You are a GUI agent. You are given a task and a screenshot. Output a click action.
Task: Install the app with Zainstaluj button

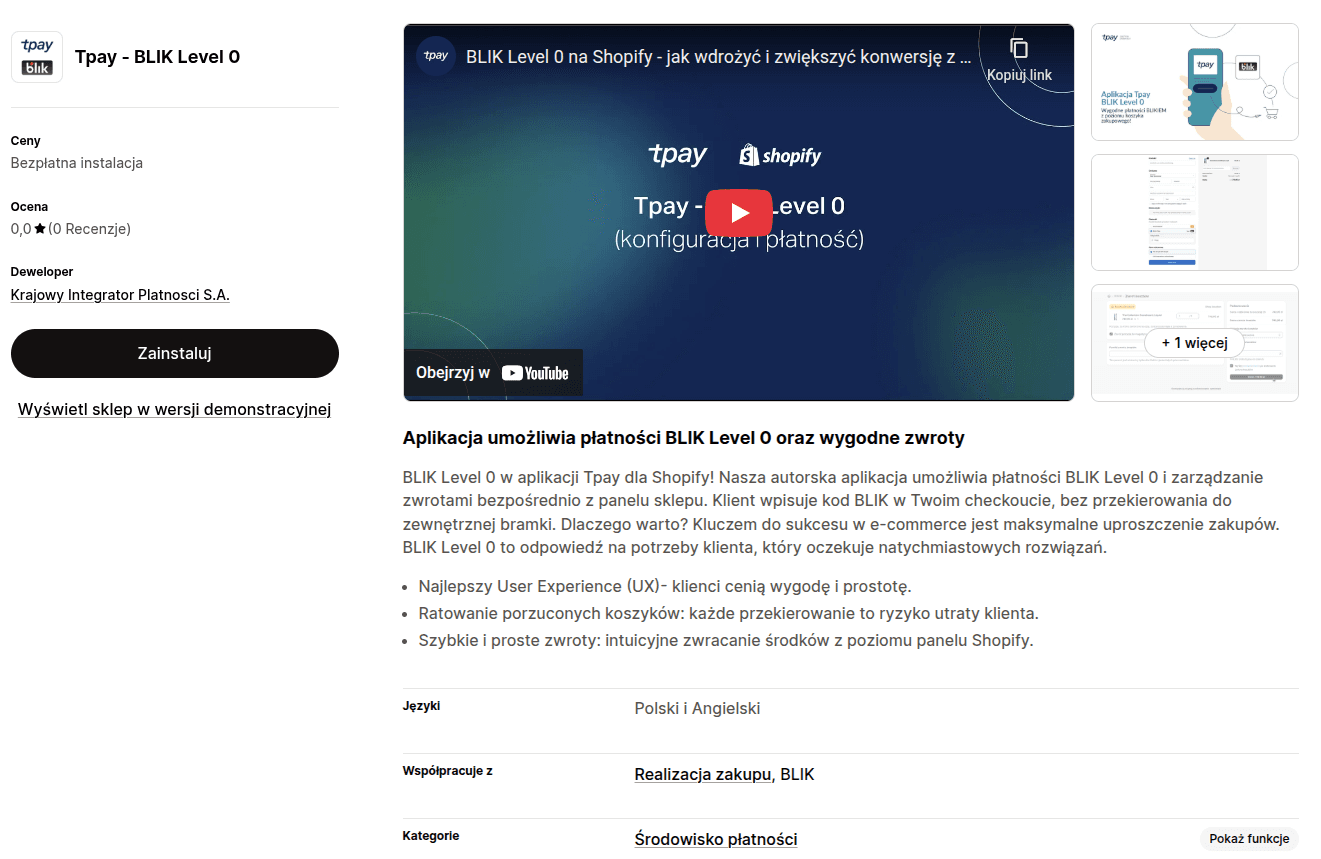pos(175,353)
